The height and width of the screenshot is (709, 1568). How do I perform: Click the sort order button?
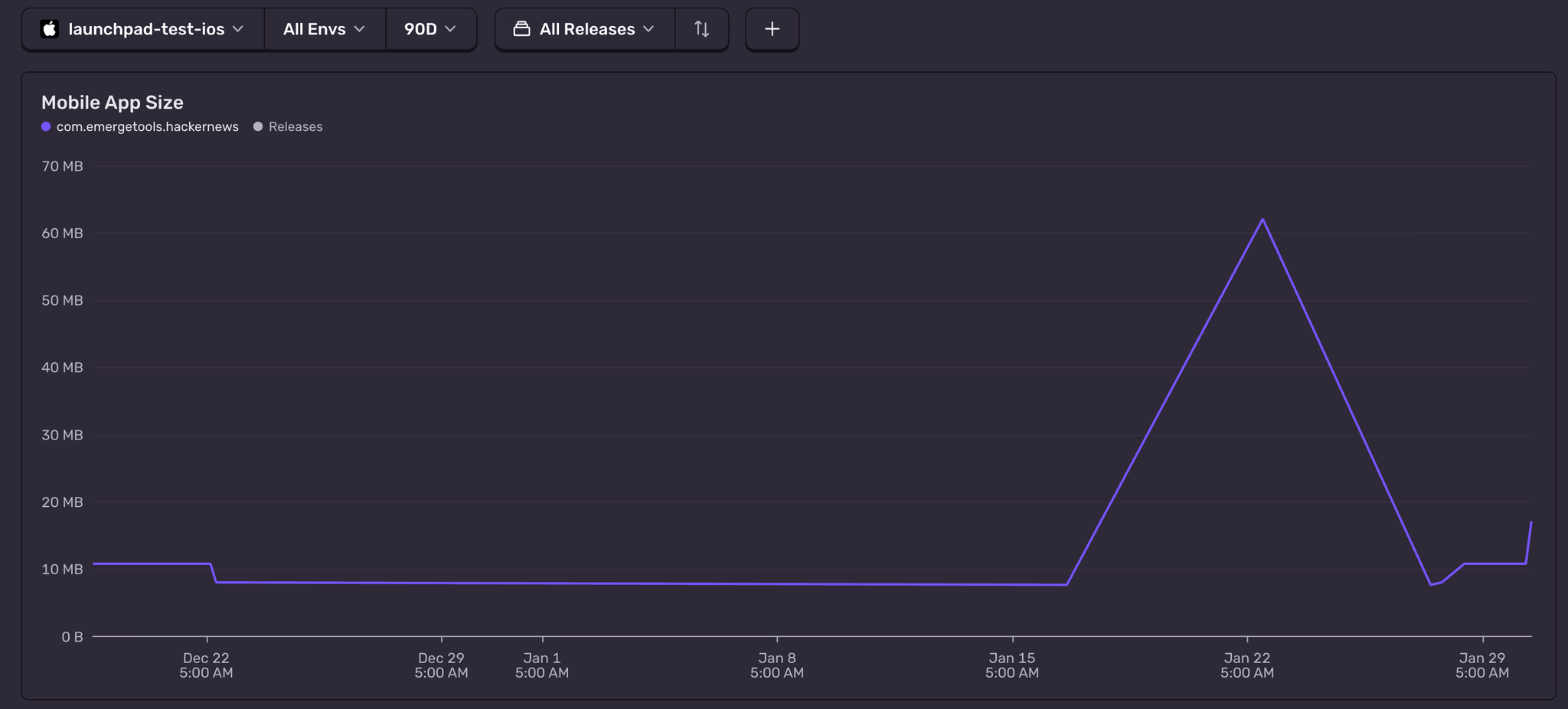pyautogui.click(x=701, y=28)
